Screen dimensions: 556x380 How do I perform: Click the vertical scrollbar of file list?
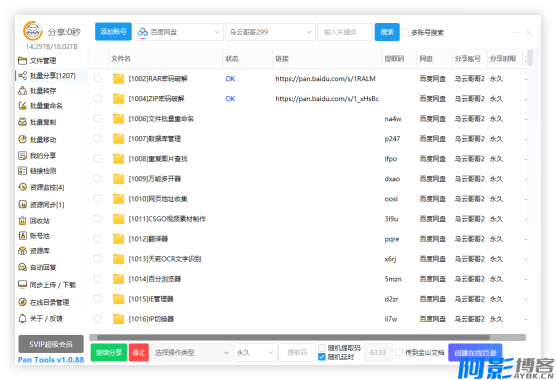click(x=530, y=58)
